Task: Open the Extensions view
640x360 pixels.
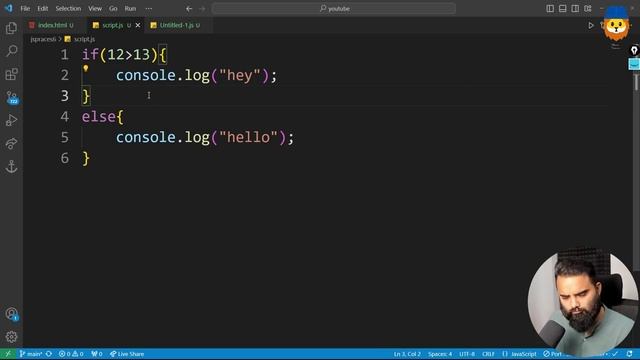Action: tap(11, 74)
